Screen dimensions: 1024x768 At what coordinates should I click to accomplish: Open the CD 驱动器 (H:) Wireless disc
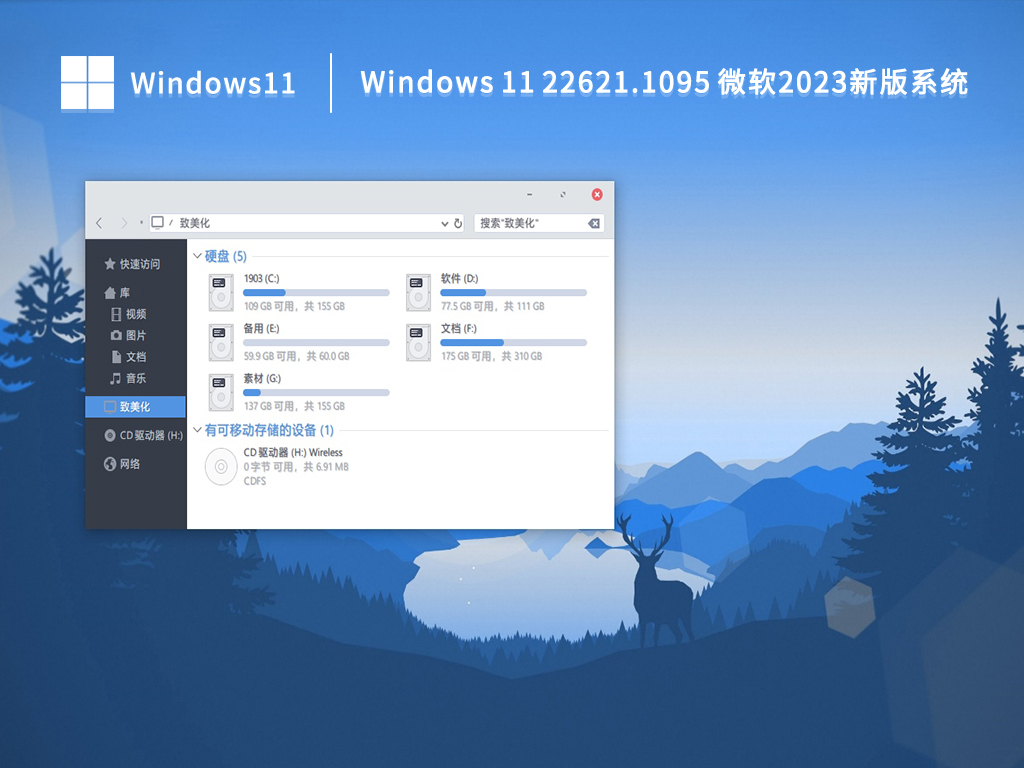pos(292,452)
